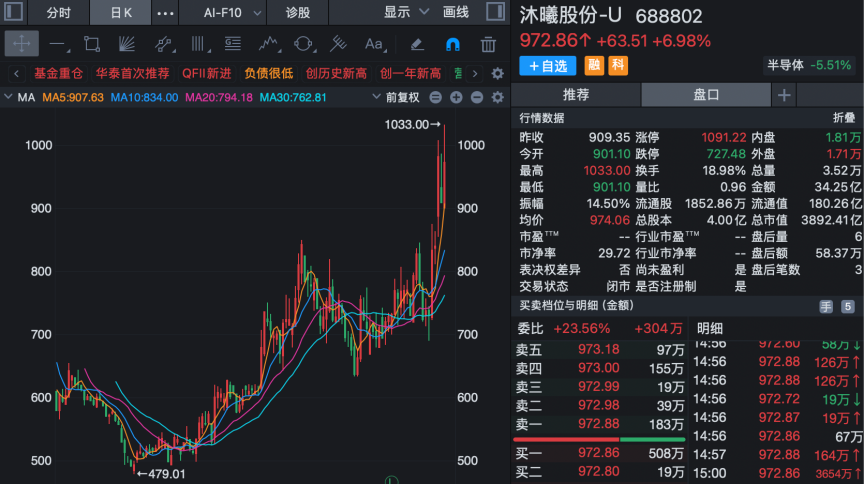Click the 15:00 trade detail row
Screen dimensions: 864x484
click(x=776, y=474)
